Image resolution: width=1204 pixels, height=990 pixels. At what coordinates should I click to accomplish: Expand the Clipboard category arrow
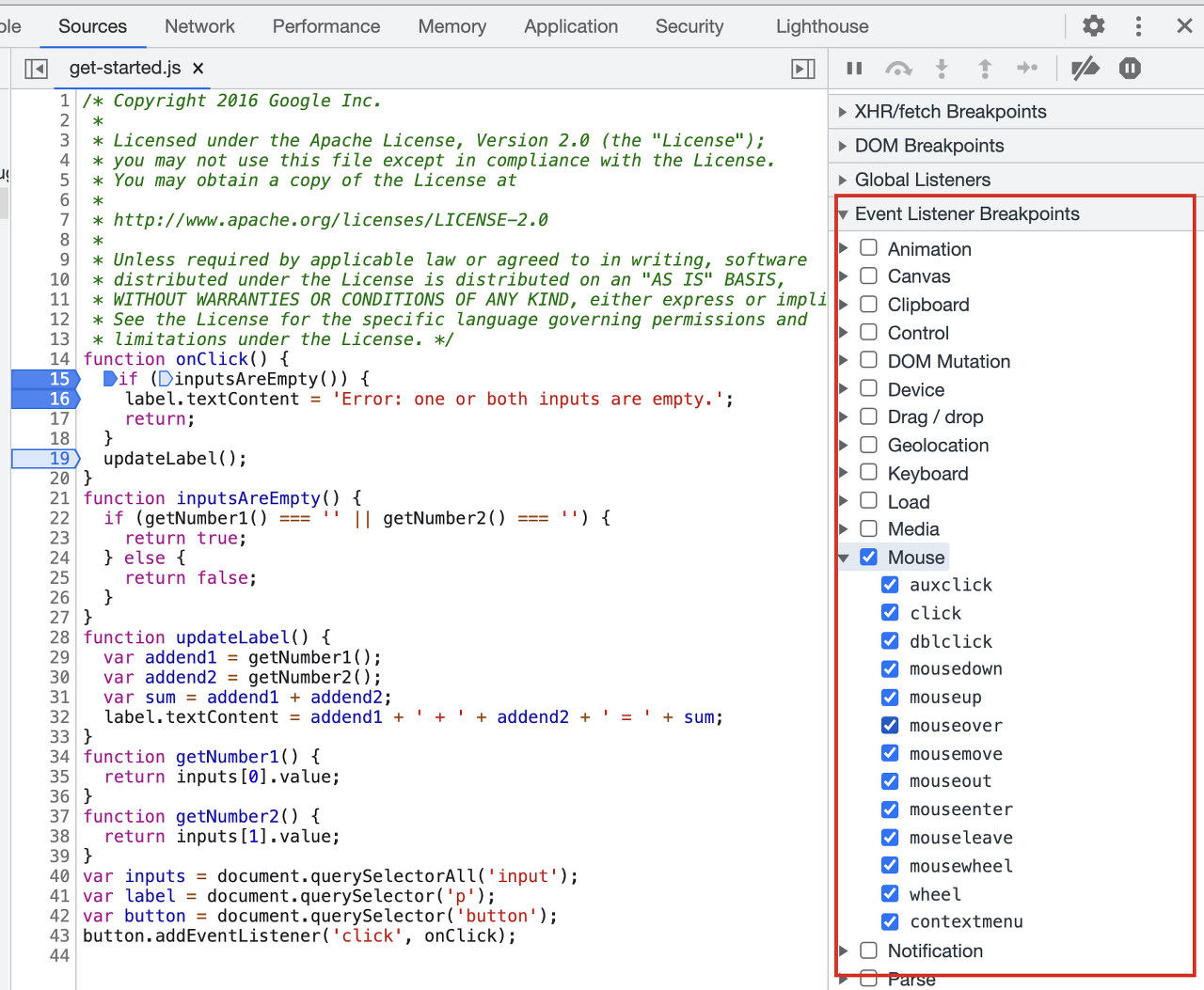click(x=843, y=305)
